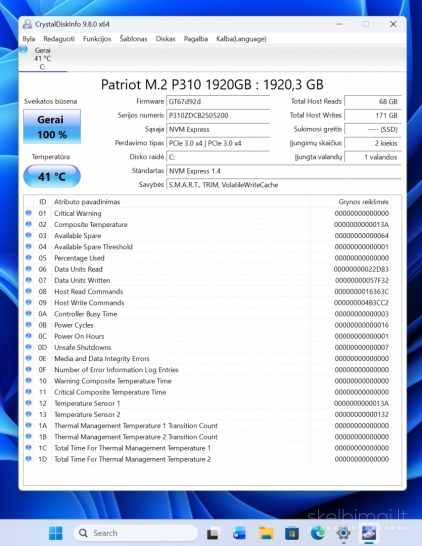Image resolution: width=422 pixels, height=546 pixels.
Task: Click status dot for Percentage Used row
Action: [29, 257]
